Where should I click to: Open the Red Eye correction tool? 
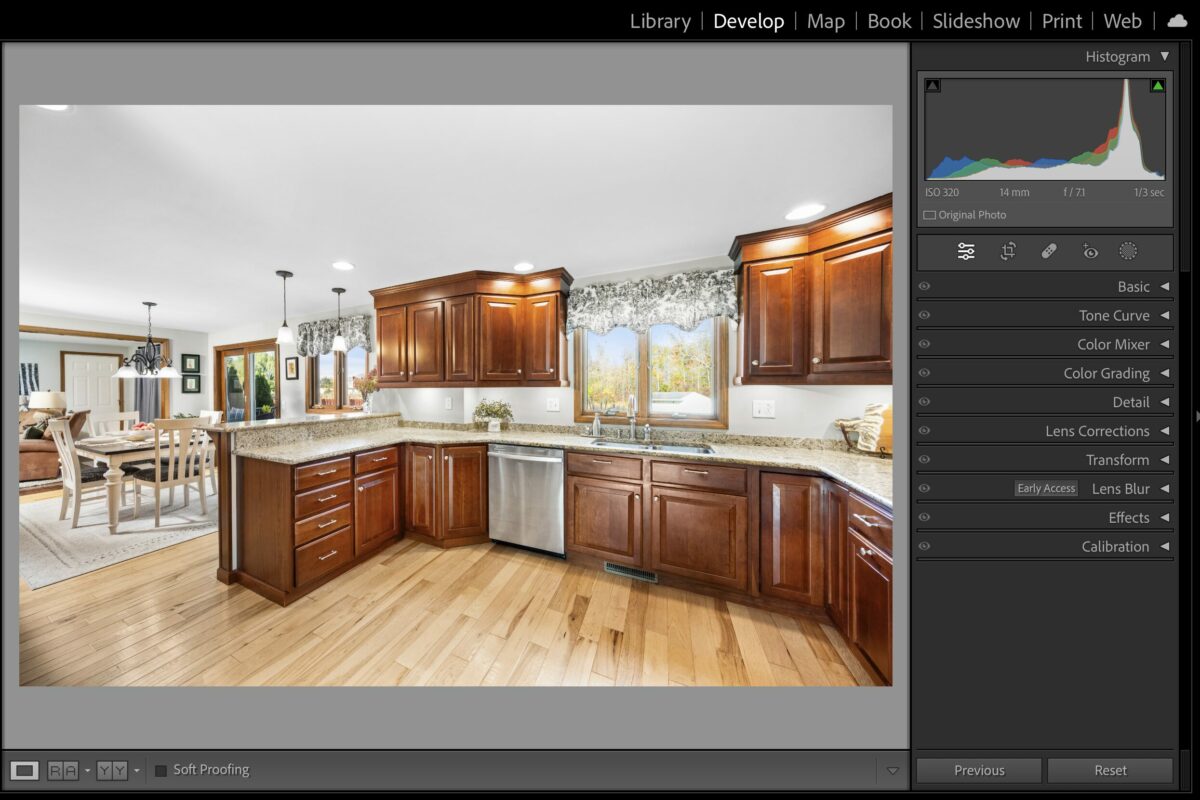pos(1090,252)
